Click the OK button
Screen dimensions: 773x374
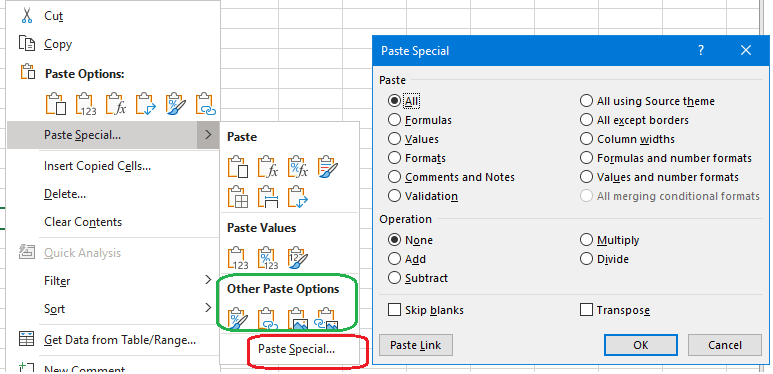point(640,345)
